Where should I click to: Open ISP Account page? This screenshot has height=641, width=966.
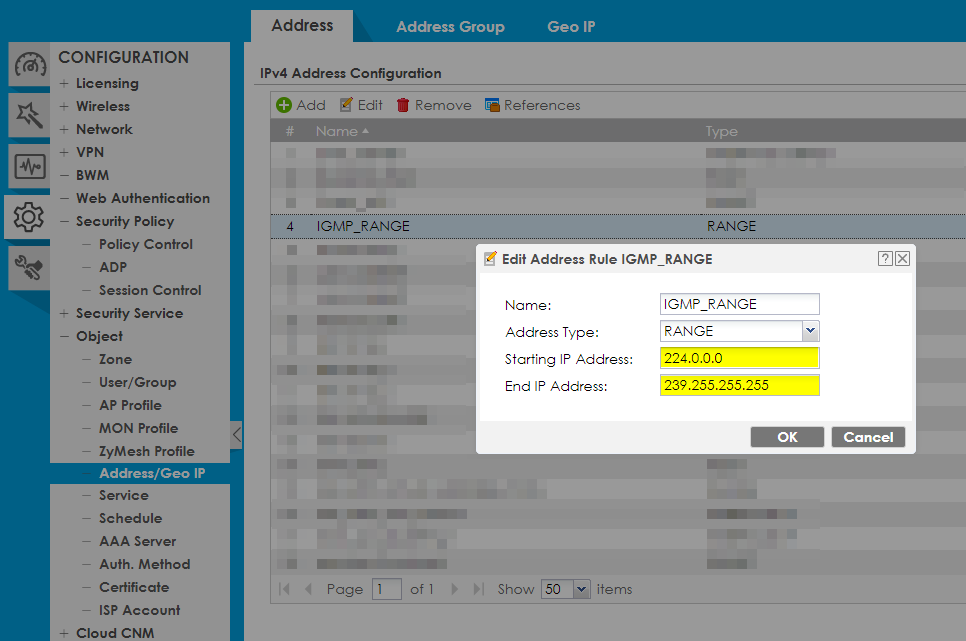[x=140, y=610]
